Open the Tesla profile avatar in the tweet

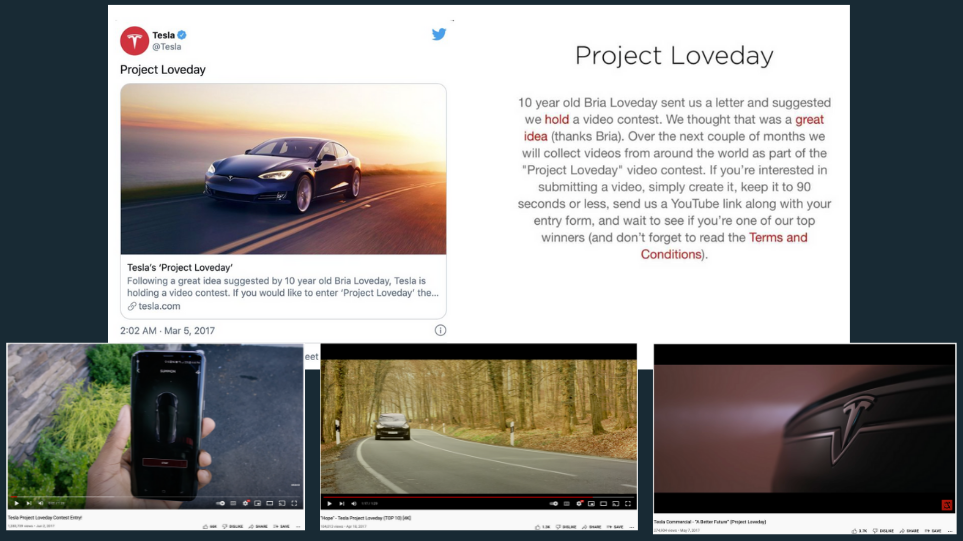click(x=134, y=41)
